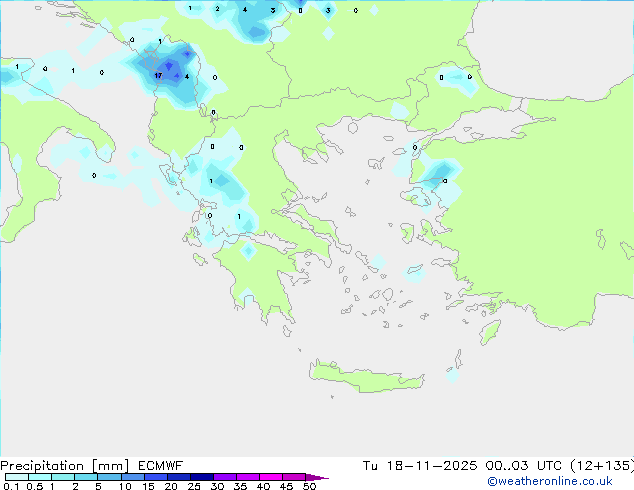Click the 30–35 mm purple legend swatch
The image size is (634, 490).
[225, 477]
